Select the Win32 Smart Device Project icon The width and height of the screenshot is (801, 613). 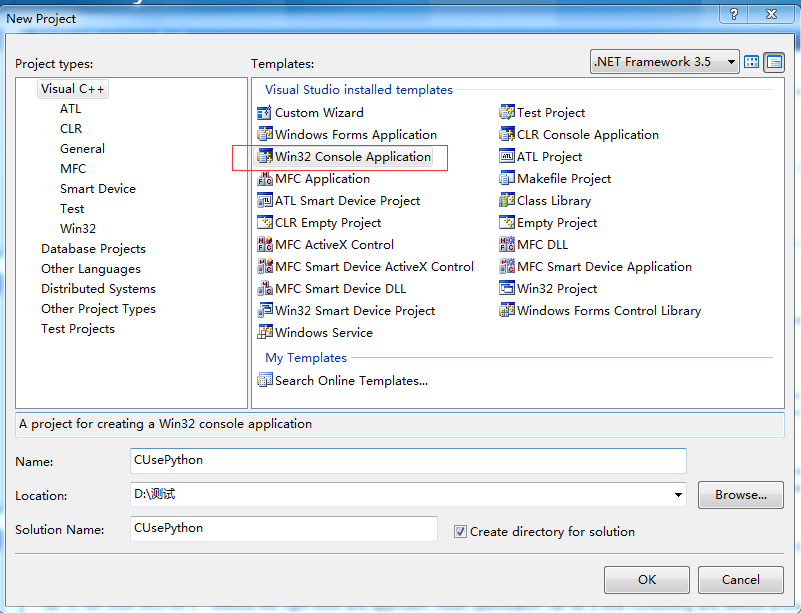click(x=264, y=310)
